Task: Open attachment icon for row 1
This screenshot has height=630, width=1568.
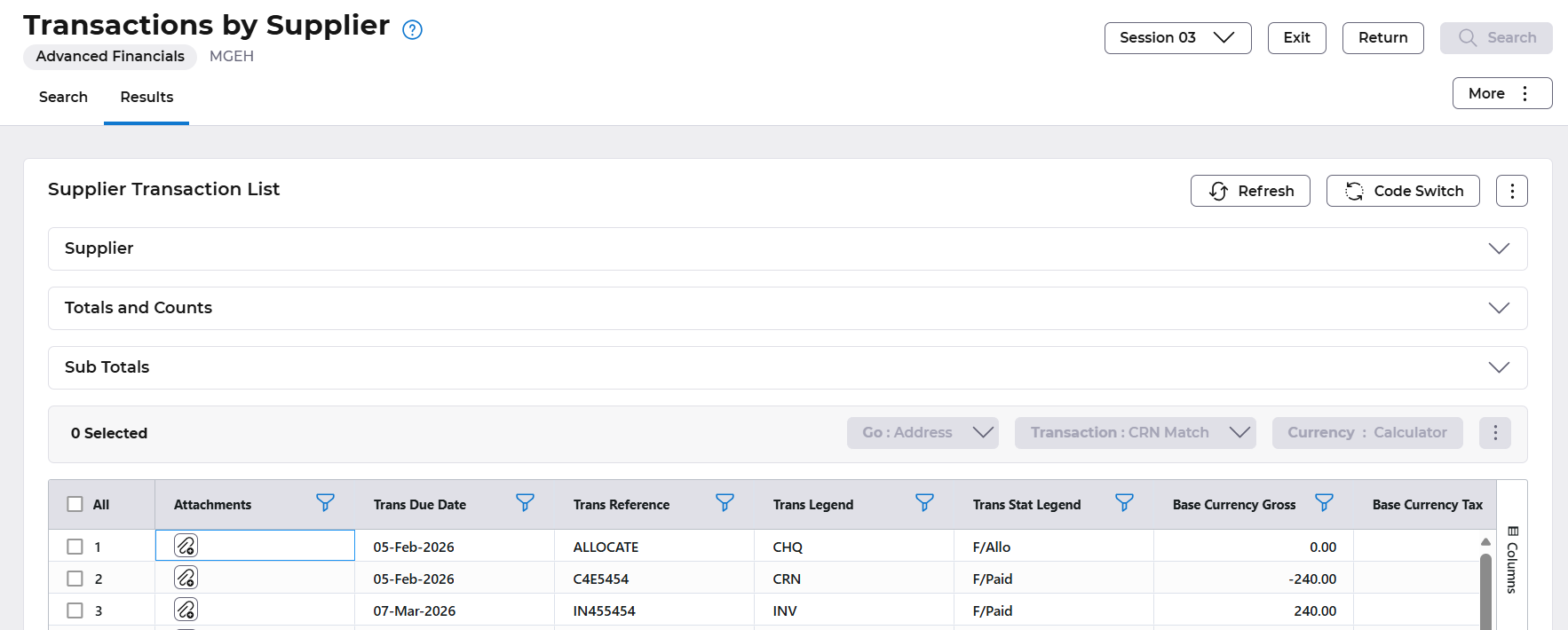Action: pos(186,546)
